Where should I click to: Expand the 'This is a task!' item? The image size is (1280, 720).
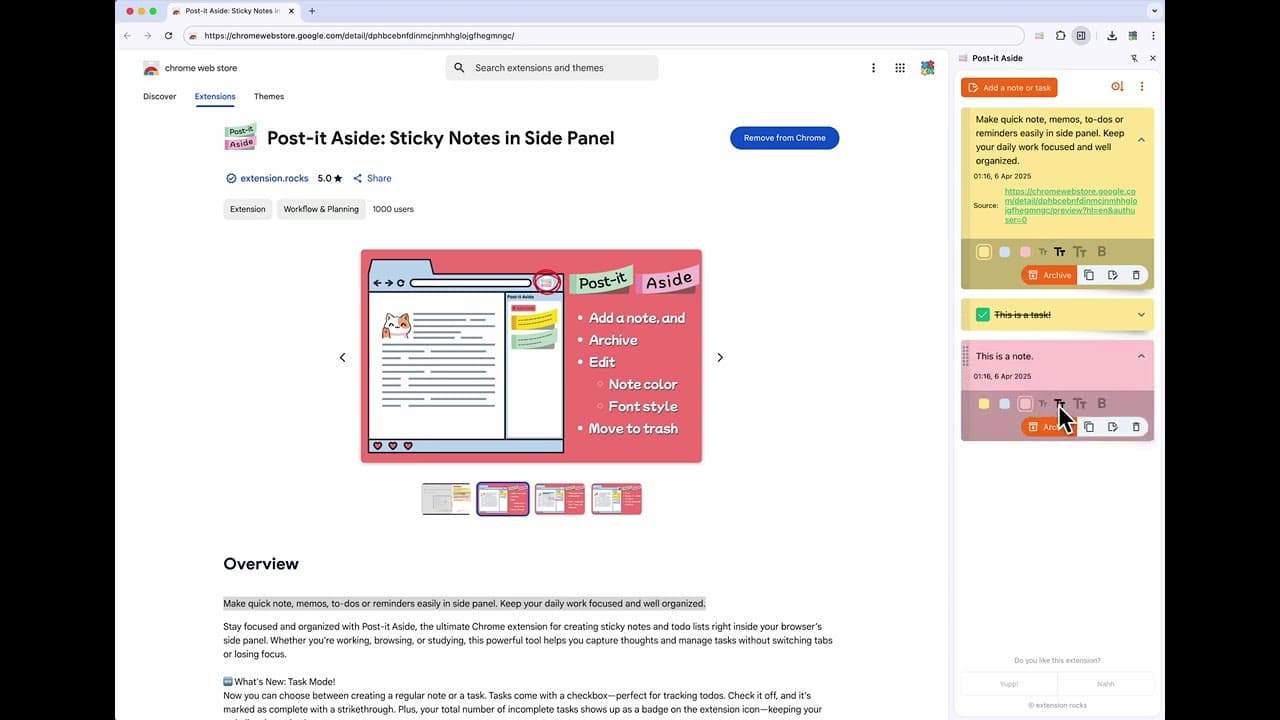1141,315
